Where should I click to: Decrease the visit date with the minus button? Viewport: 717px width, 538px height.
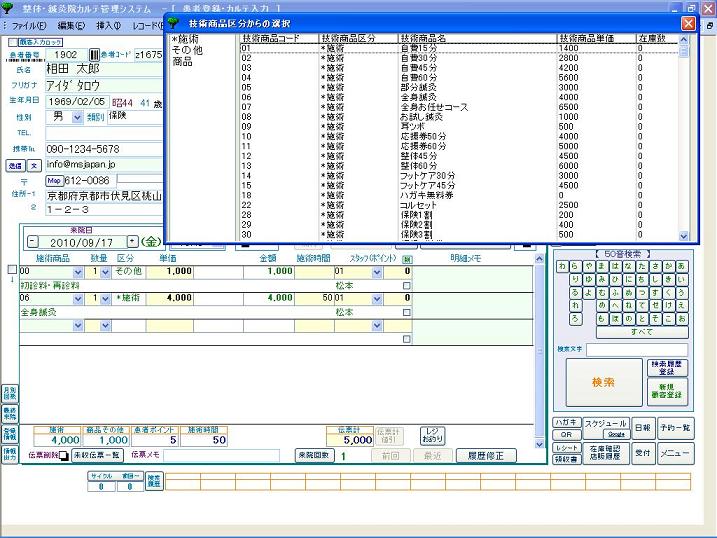pos(33,241)
